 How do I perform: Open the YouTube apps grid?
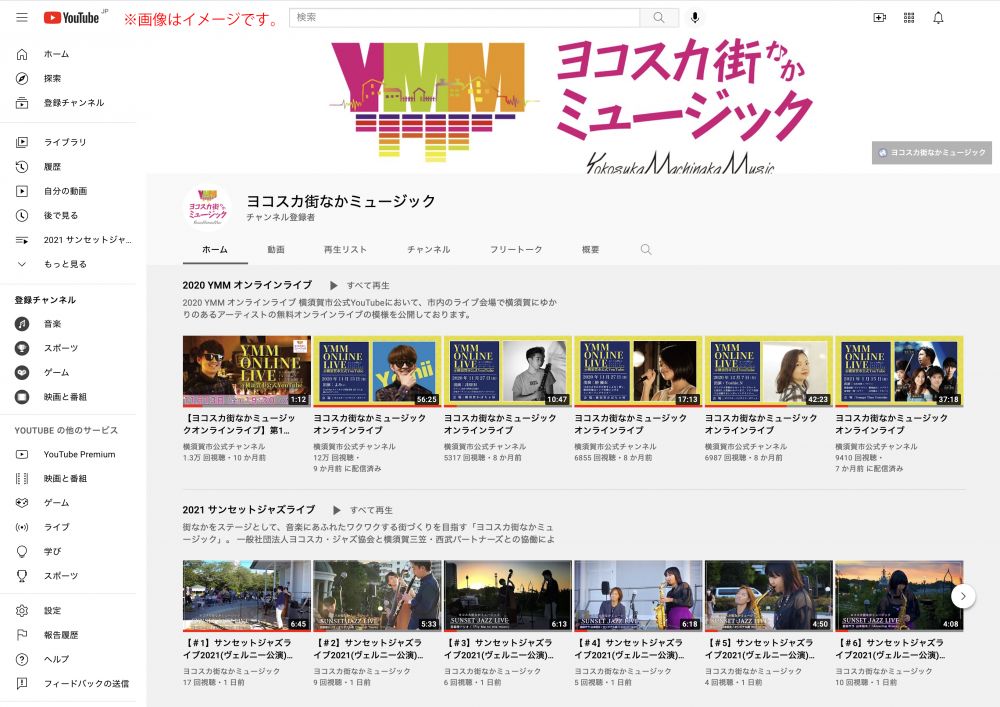[x=909, y=18]
